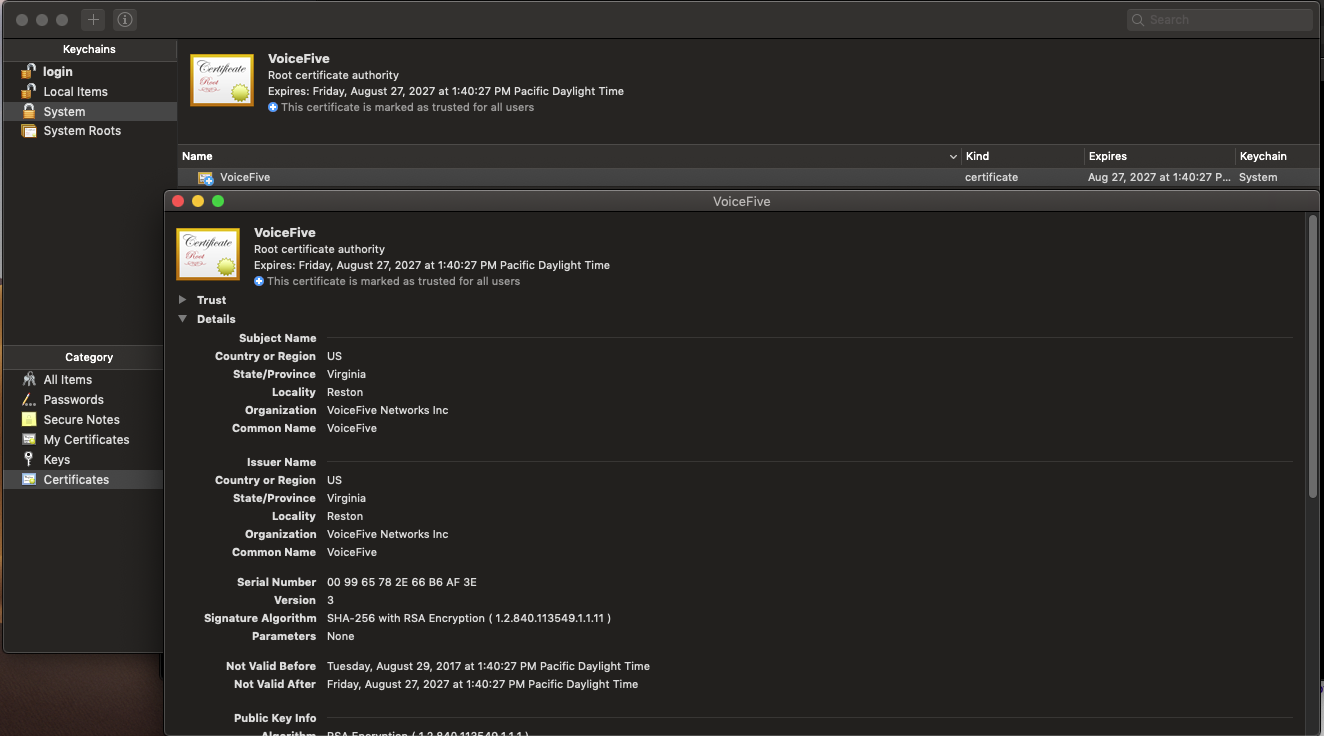This screenshot has width=1324, height=736.
Task: Click the info toolbar button
Action: pos(124,20)
